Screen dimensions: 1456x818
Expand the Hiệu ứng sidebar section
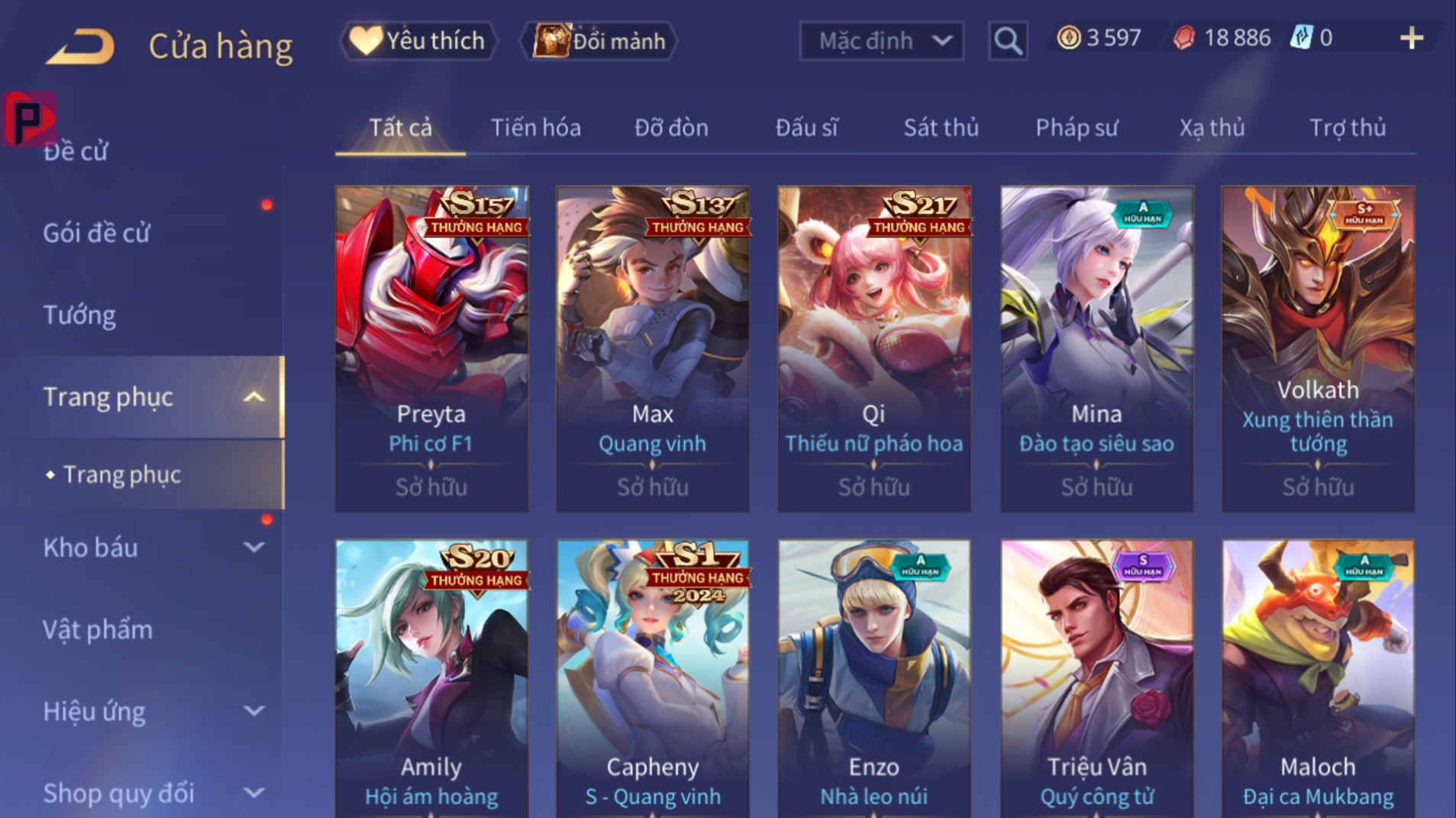pos(253,712)
